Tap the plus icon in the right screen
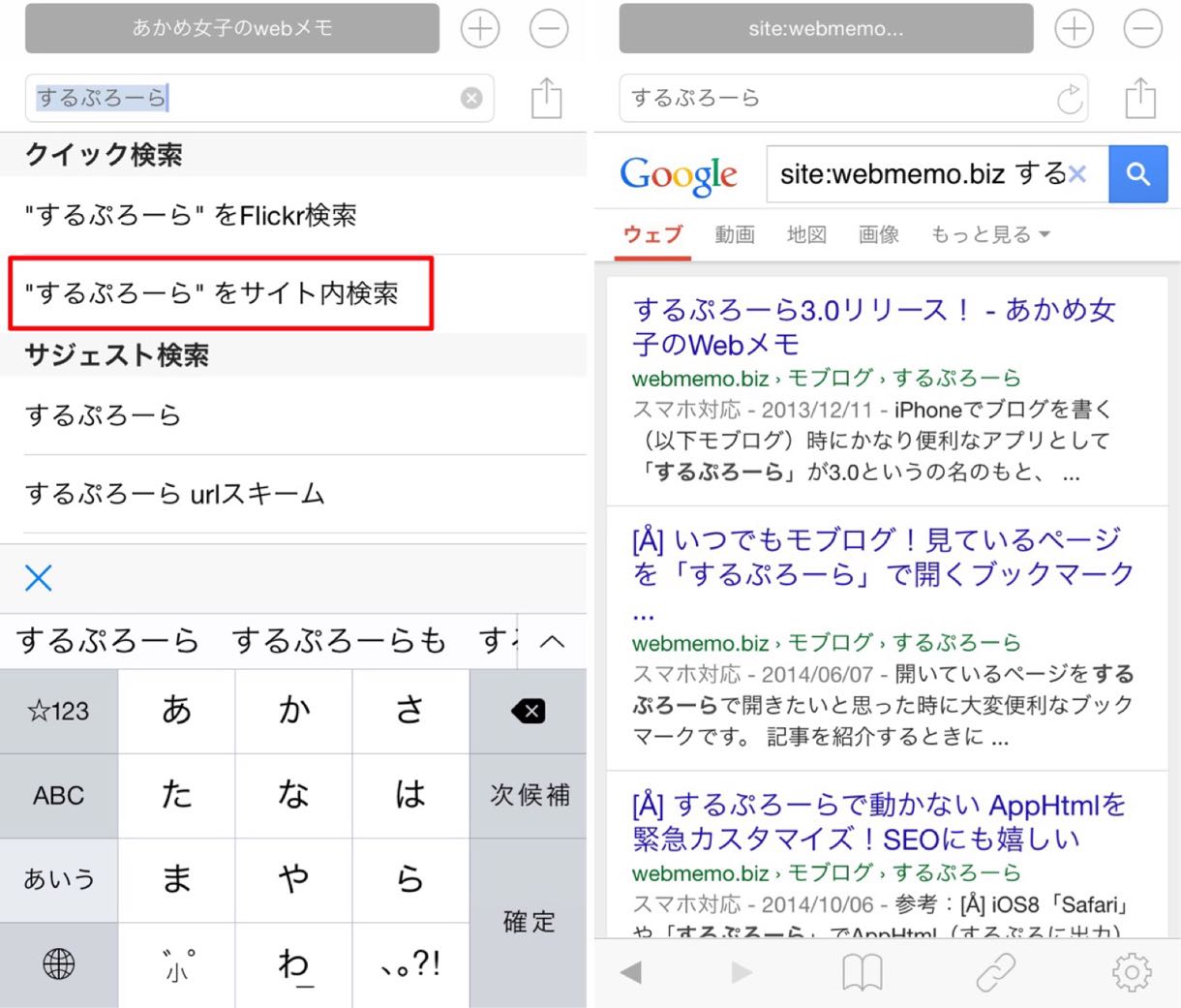Image resolution: width=1181 pixels, height=1008 pixels. pyautogui.click(x=1075, y=29)
